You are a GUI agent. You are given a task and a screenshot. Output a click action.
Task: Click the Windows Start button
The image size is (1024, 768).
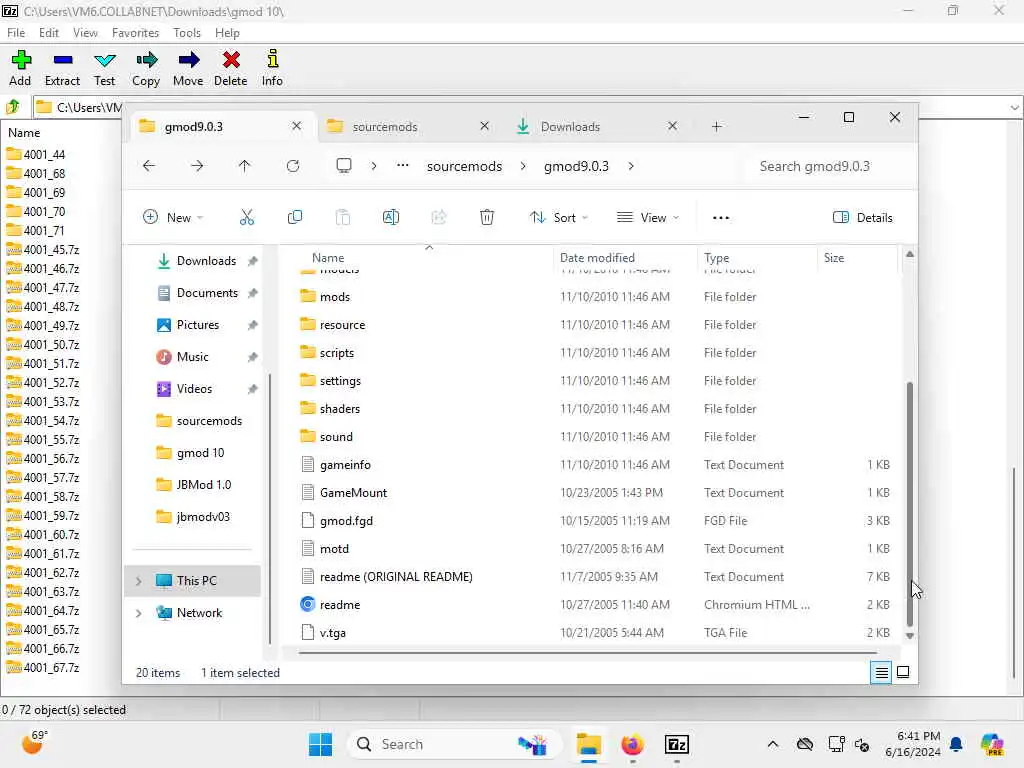[x=320, y=744]
